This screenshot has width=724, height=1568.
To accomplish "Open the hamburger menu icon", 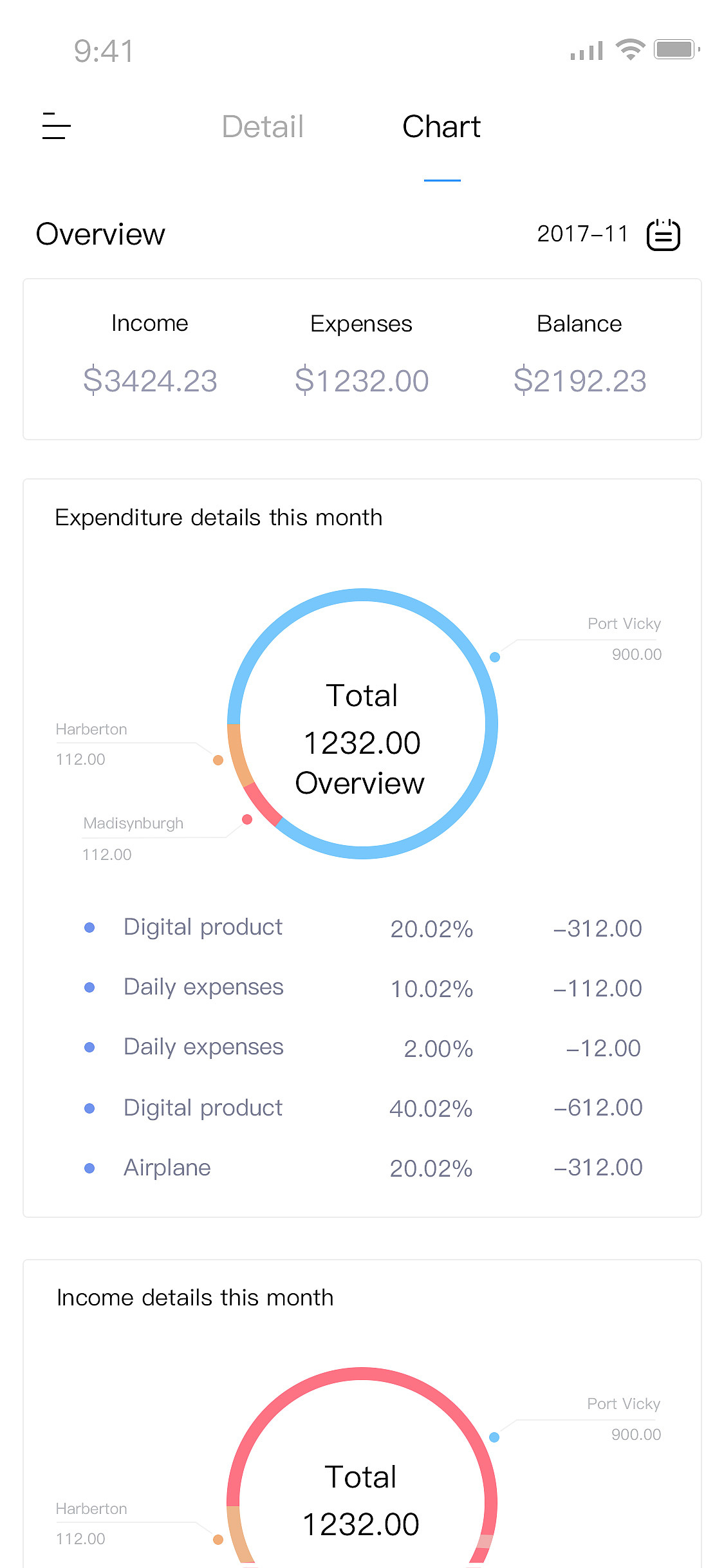I will 56,126.
